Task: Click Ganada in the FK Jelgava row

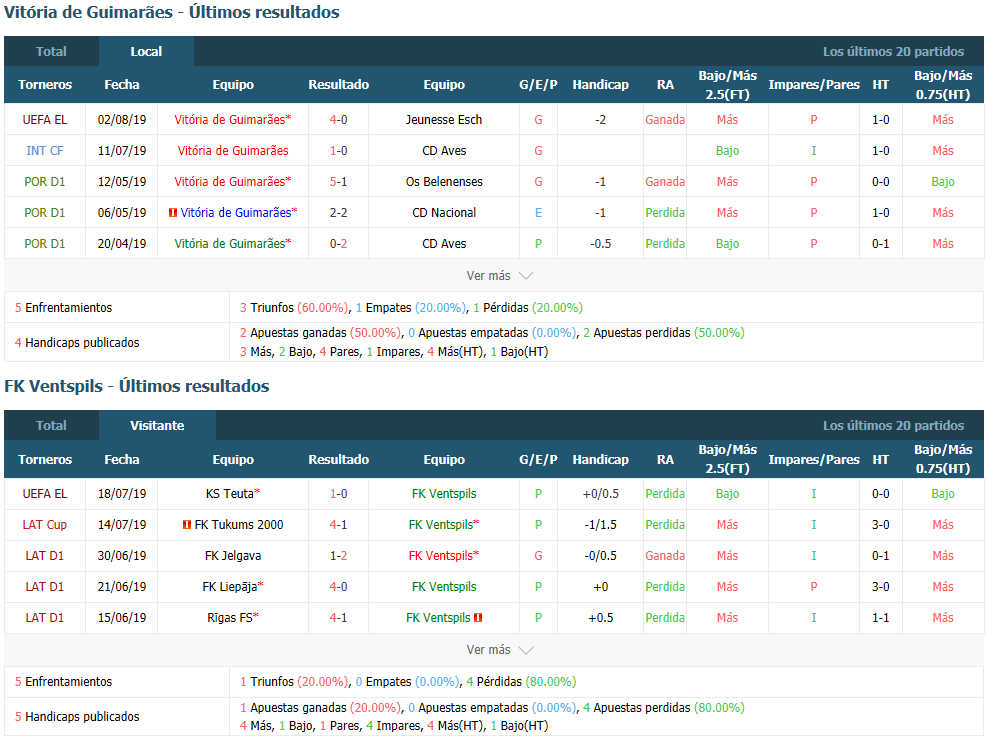Action: [665, 556]
